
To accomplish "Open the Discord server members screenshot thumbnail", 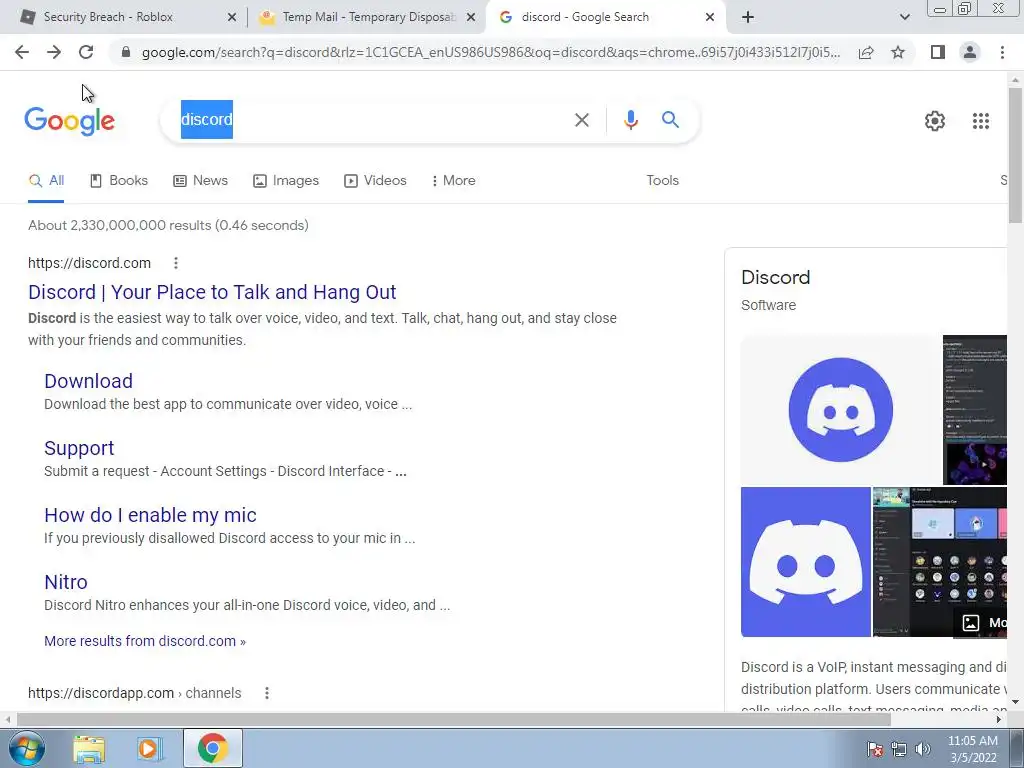I will click(x=940, y=562).
